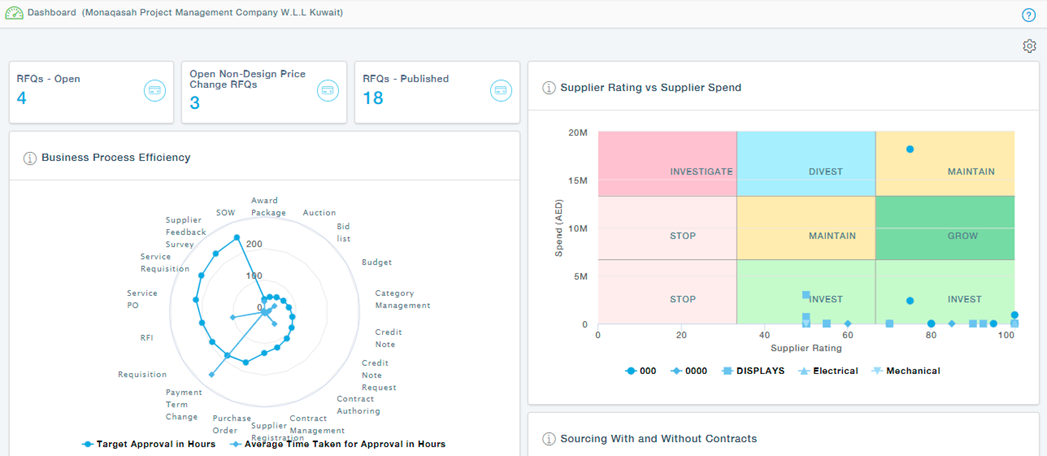
Task: Open the RFQs - Open count of 4
Action: click(22, 98)
